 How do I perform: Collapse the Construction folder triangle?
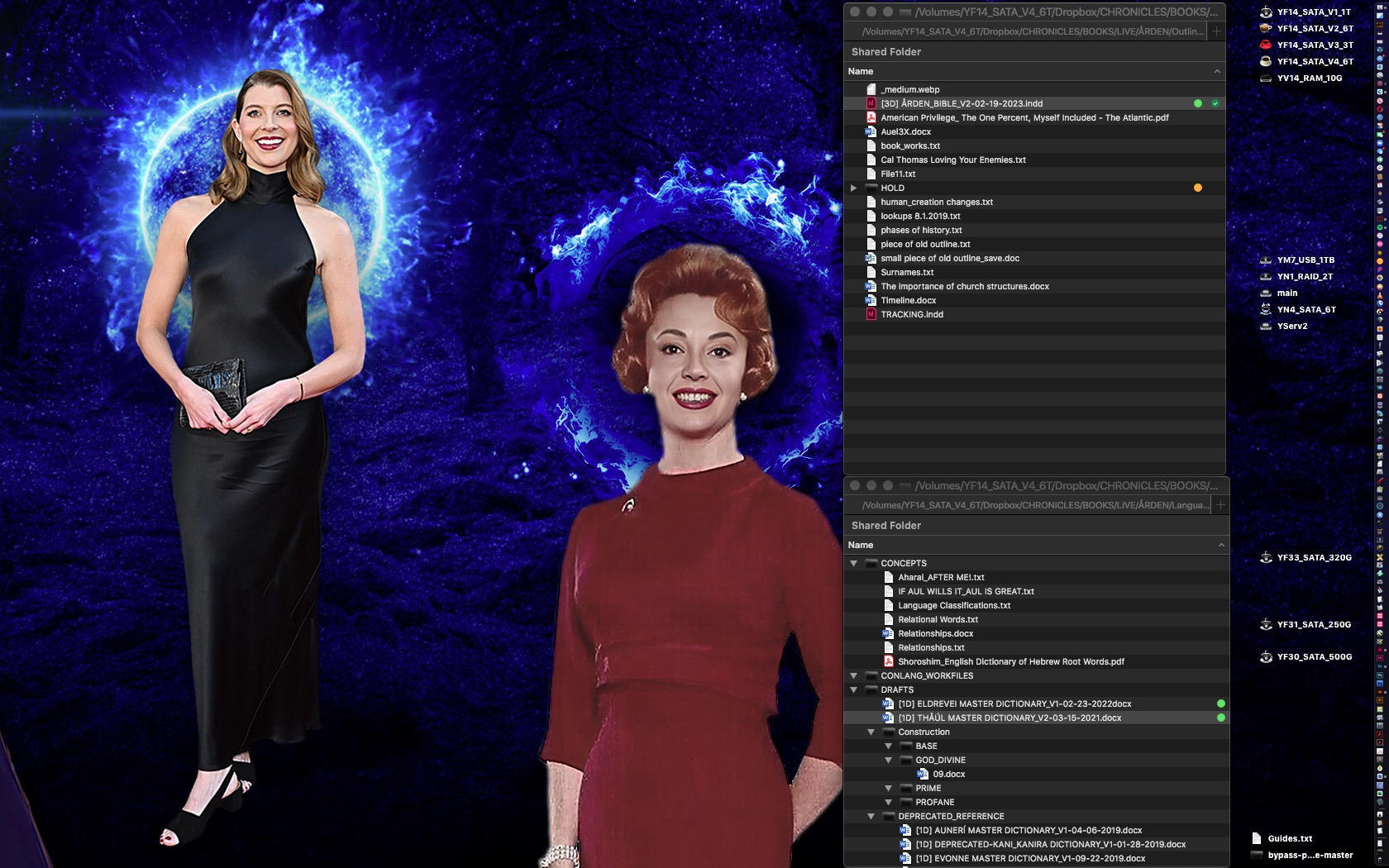click(871, 732)
